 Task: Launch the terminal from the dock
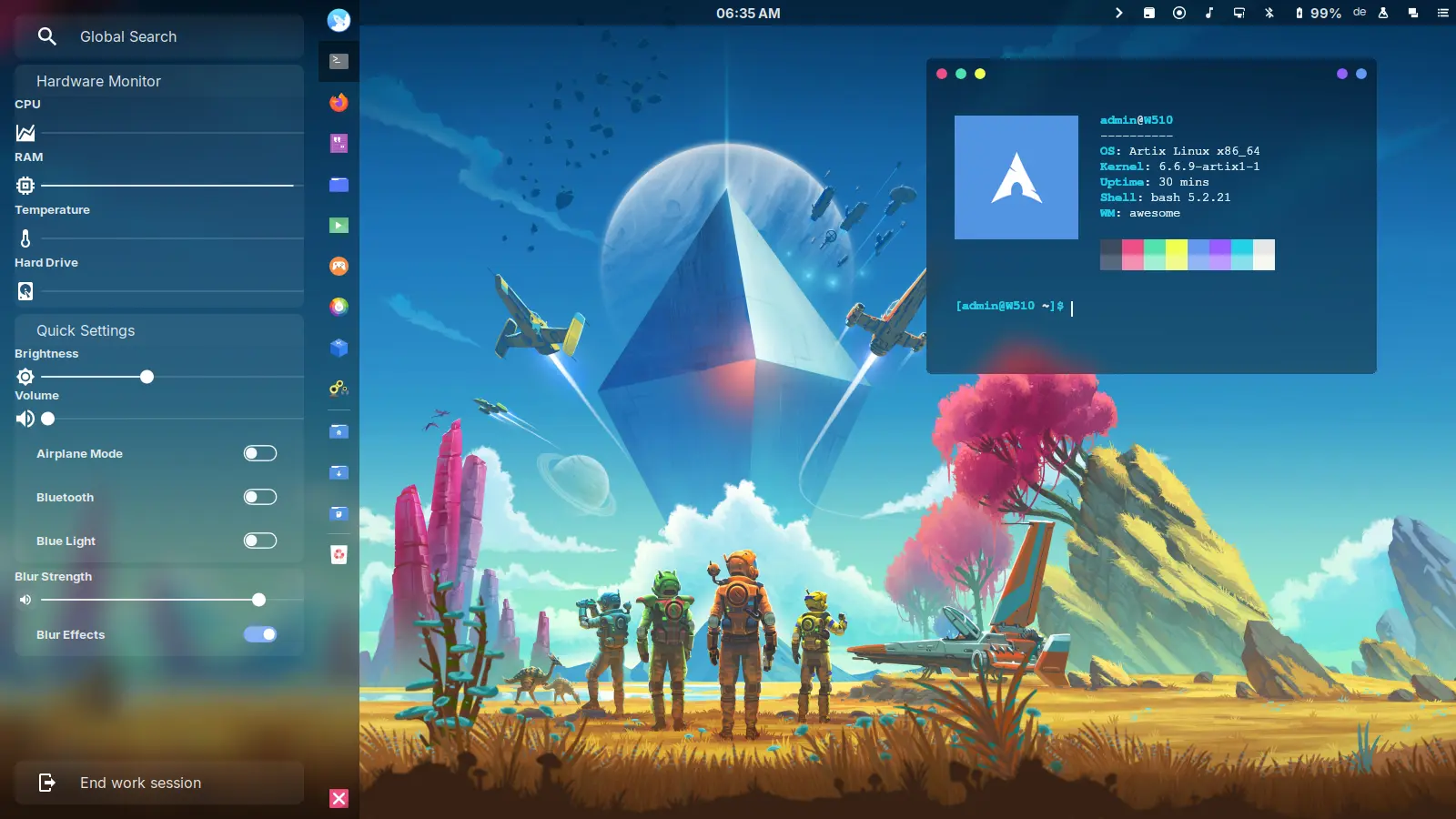point(339,61)
